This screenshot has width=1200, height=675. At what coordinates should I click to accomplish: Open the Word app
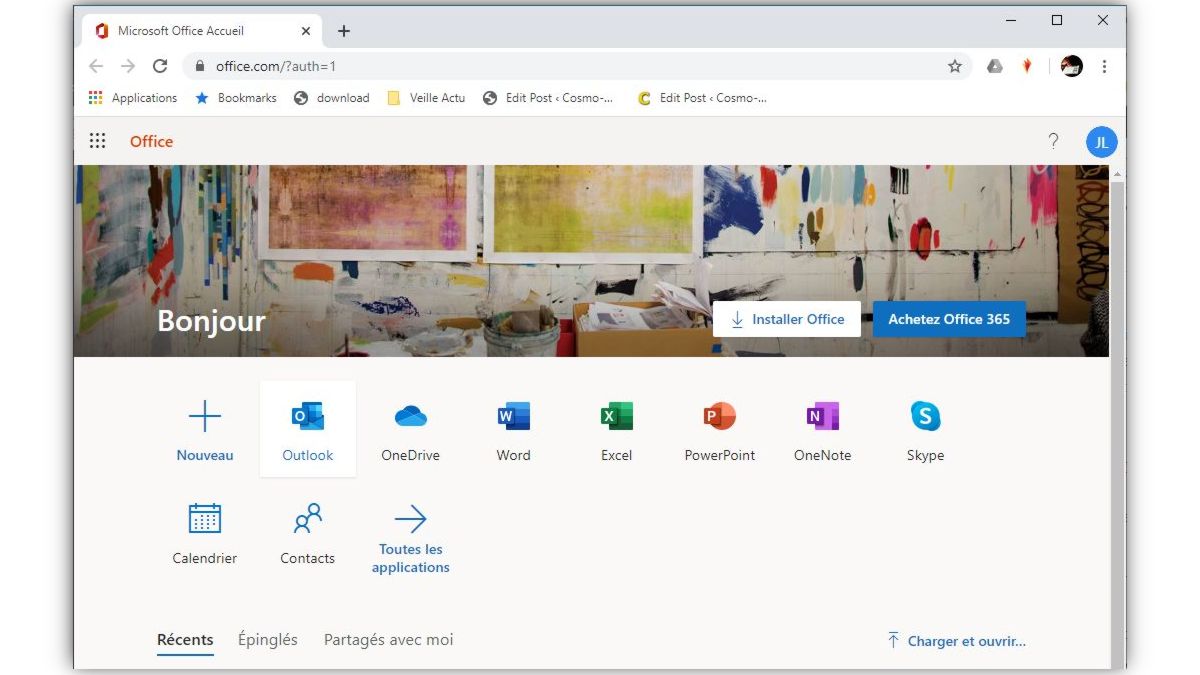[x=513, y=417]
